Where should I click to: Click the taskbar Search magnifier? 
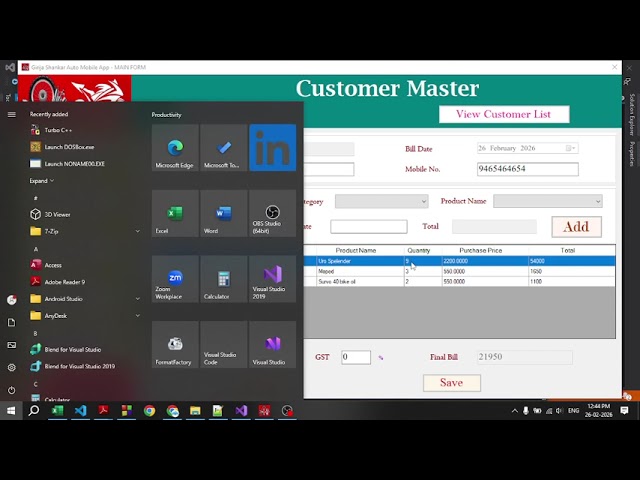[34, 411]
